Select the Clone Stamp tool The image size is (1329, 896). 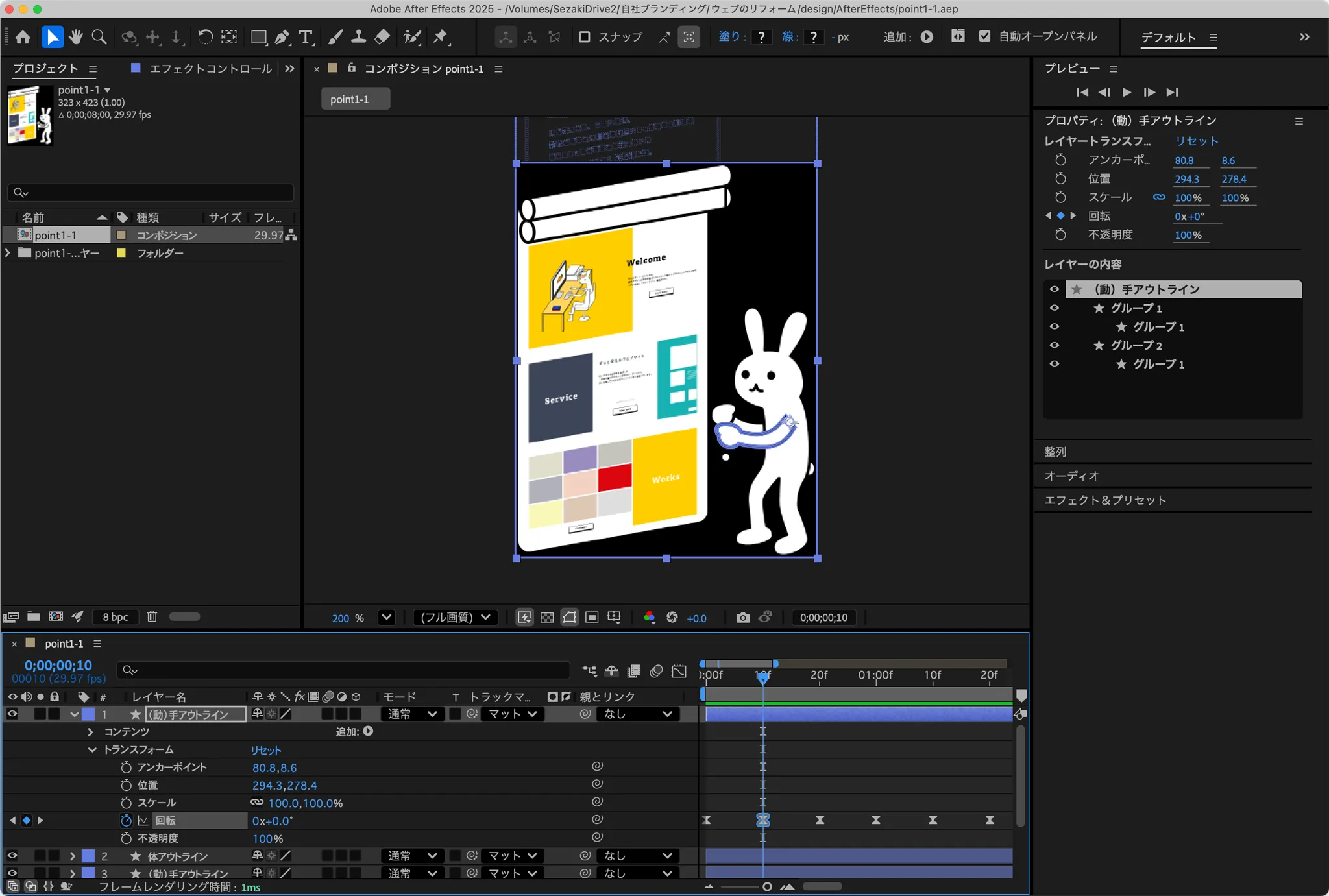[x=358, y=37]
